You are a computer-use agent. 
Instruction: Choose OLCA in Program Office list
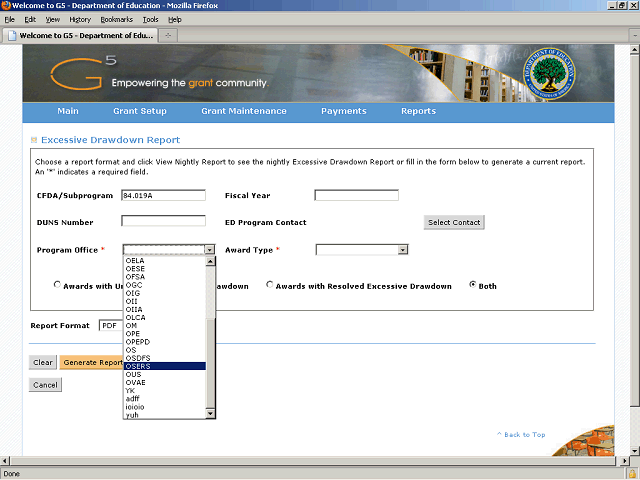pyautogui.click(x=165, y=318)
